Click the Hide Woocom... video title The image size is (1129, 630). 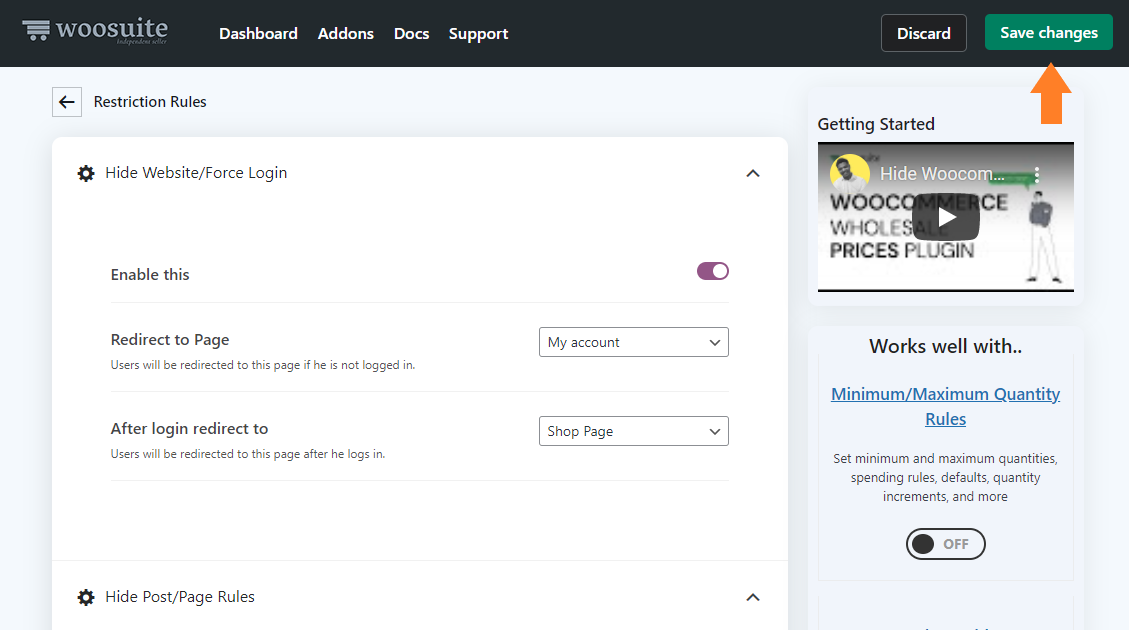tap(942, 174)
